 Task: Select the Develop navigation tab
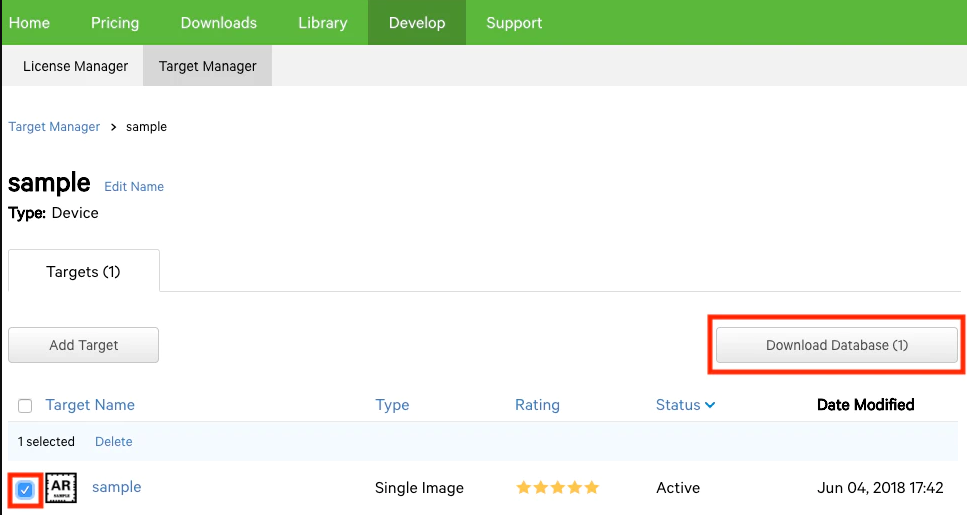(x=416, y=22)
